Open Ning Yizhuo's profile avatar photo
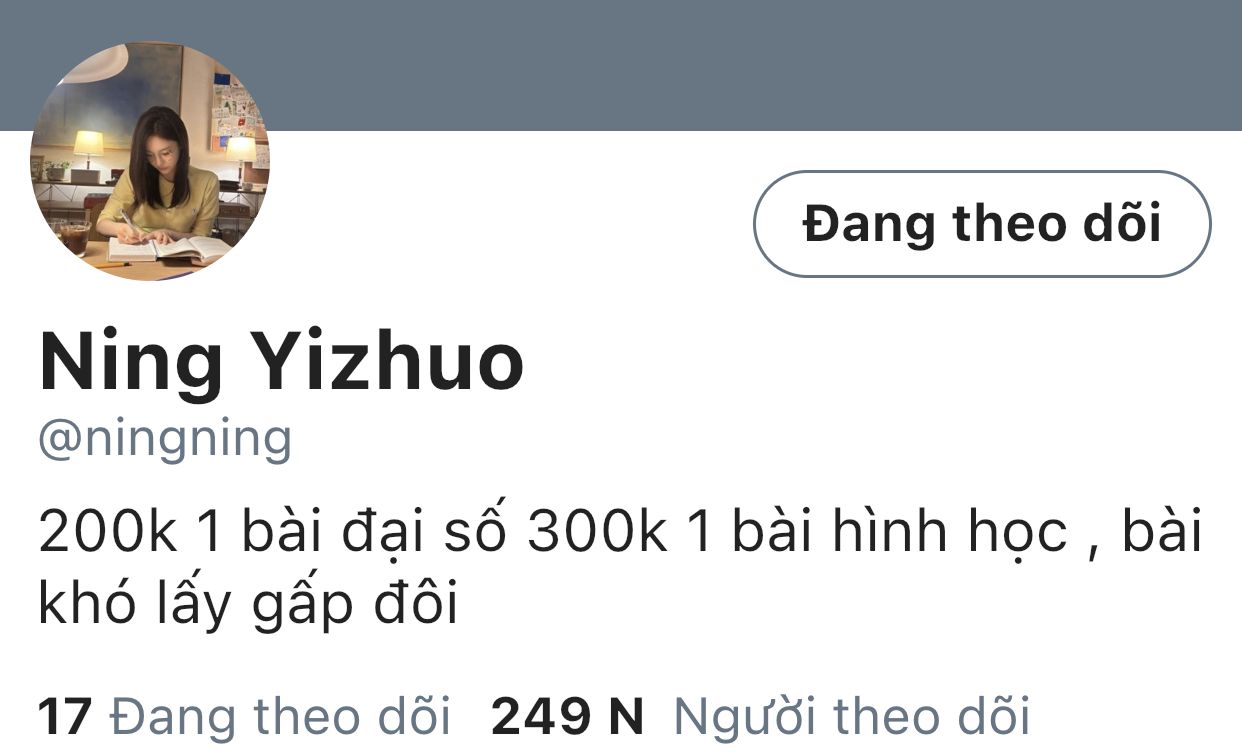This screenshot has height=756, width=1242. [150, 161]
